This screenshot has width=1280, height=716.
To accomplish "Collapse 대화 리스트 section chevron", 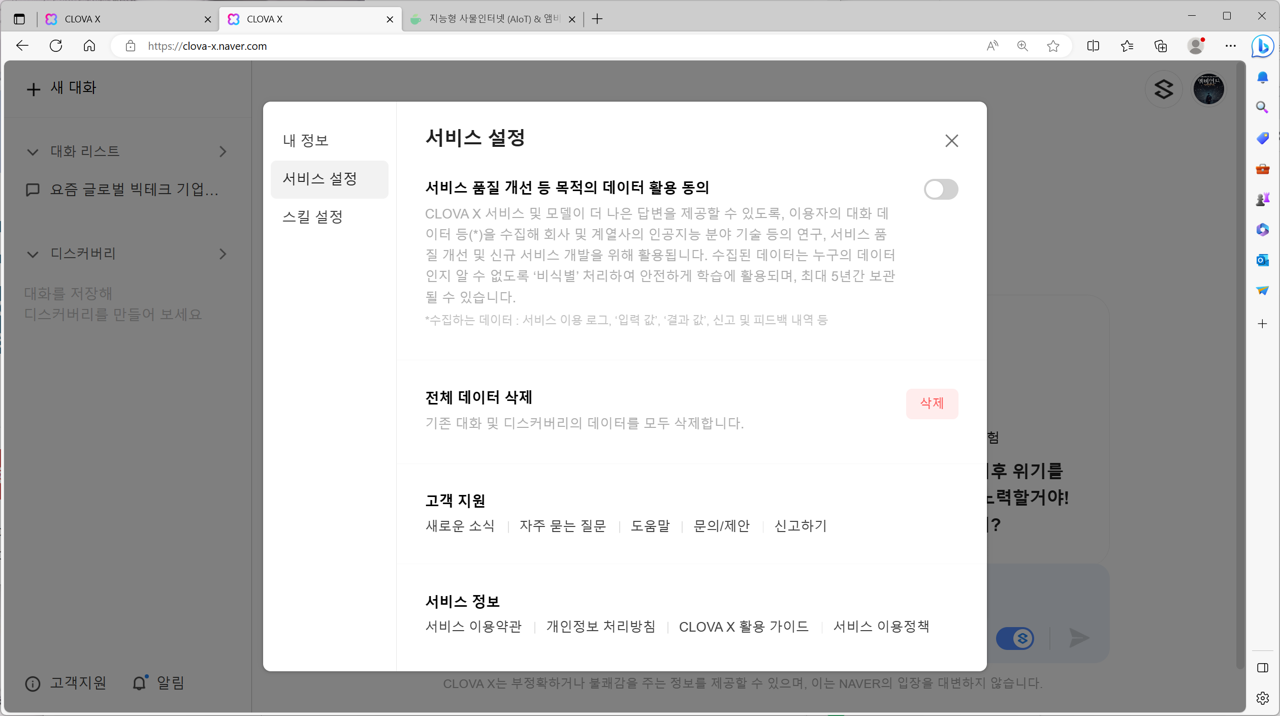I will coord(32,152).
